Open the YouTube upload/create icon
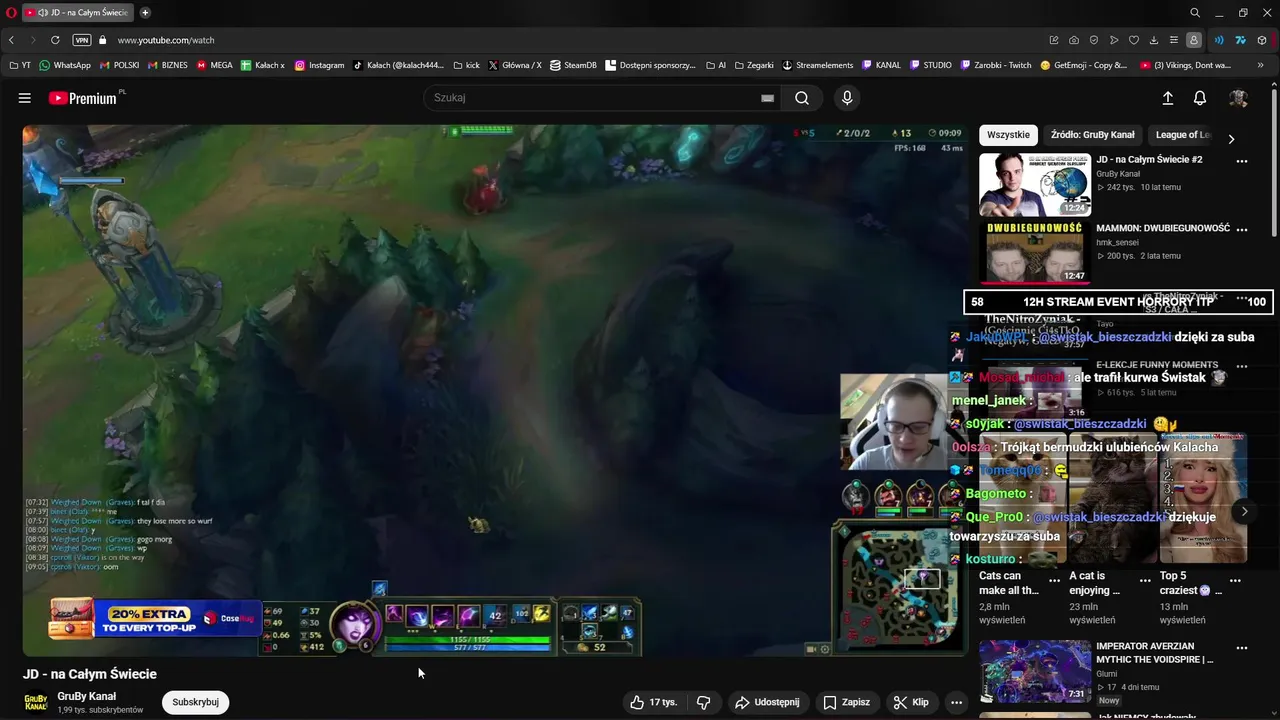Viewport: 1280px width, 720px height. [1167, 98]
